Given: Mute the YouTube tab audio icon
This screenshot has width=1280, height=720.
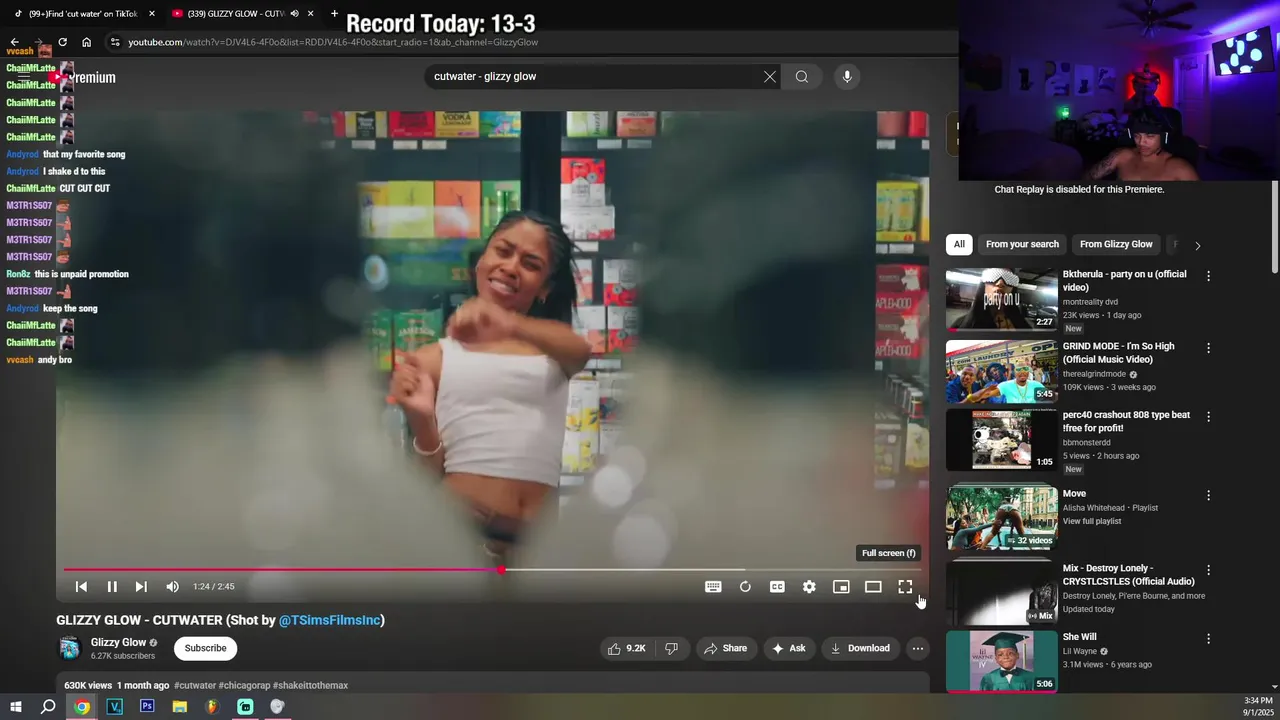Looking at the screenshot, I should click(x=294, y=14).
